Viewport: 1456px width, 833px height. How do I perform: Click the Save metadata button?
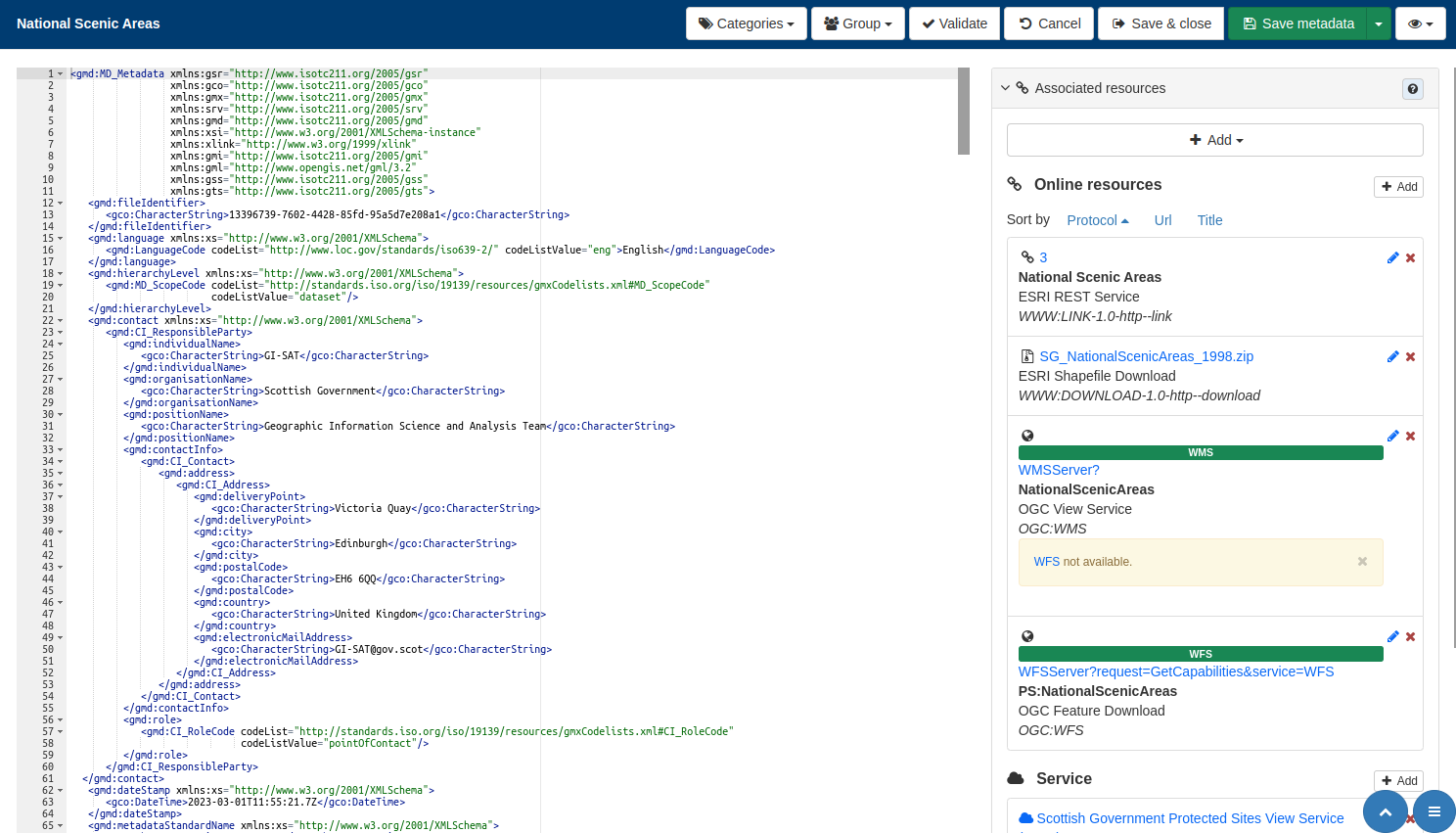[x=1297, y=23]
